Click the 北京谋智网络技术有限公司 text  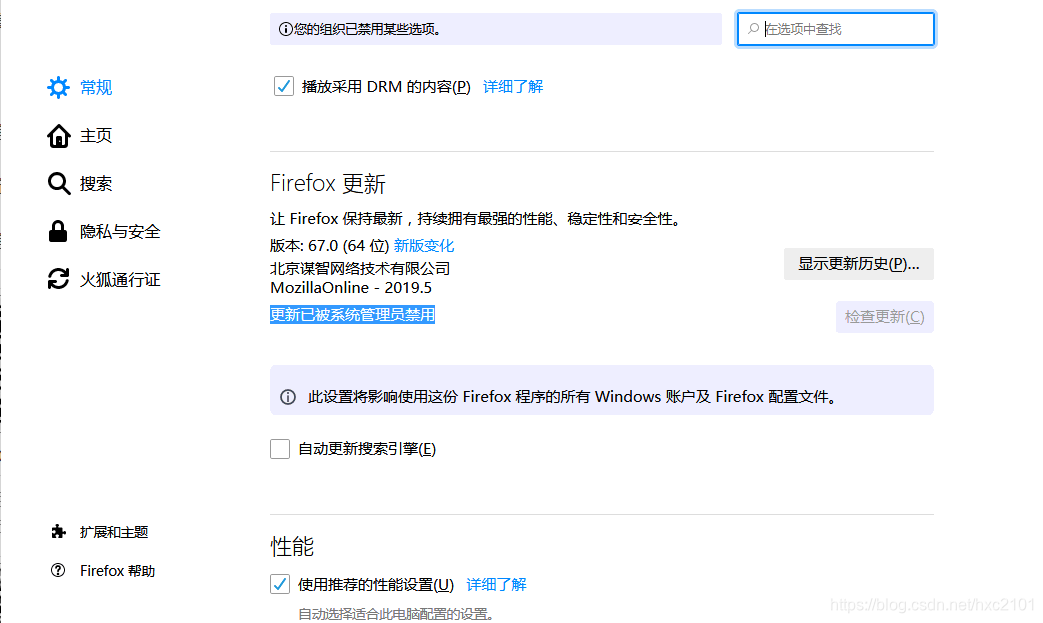tap(360, 269)
